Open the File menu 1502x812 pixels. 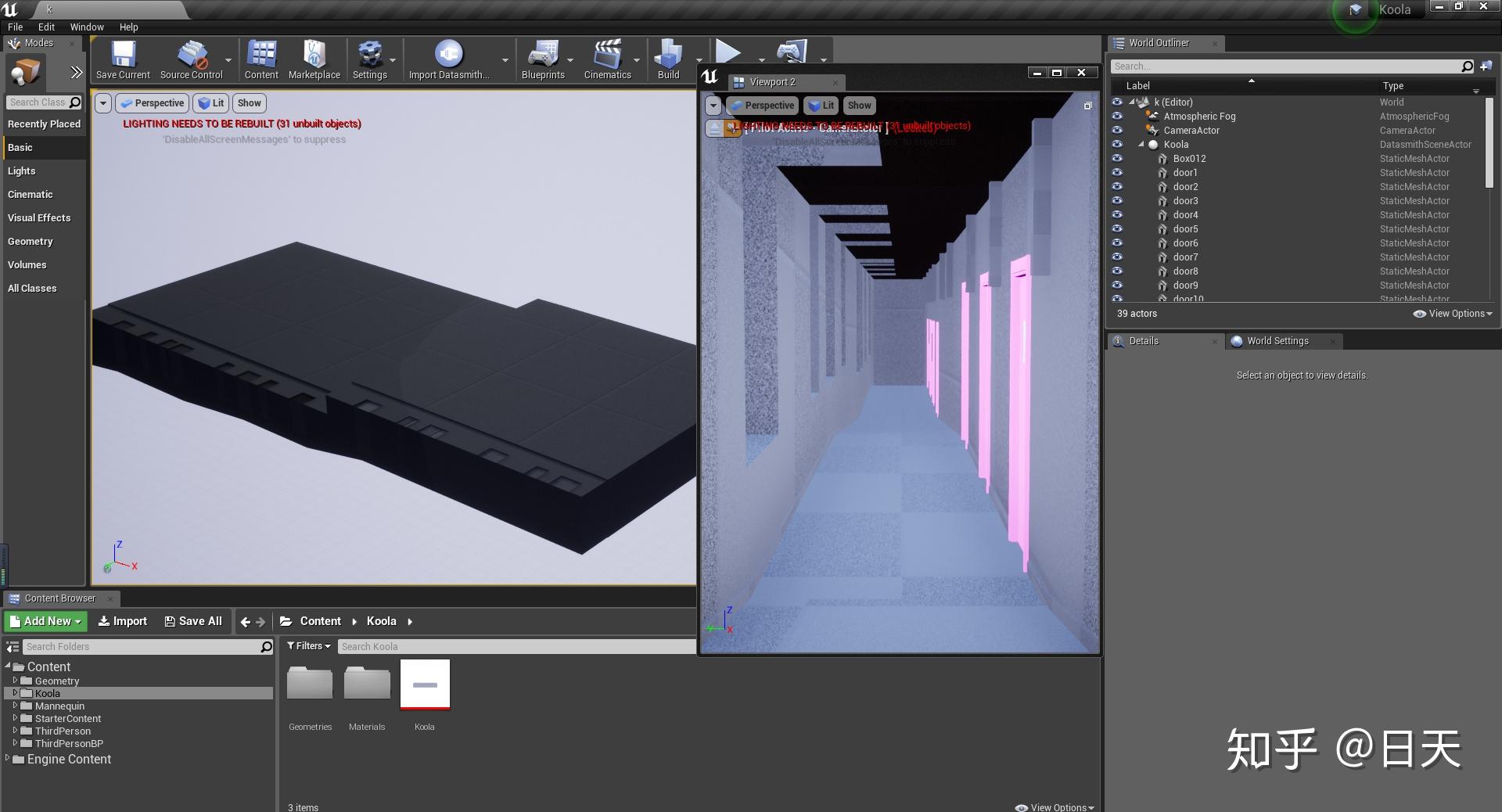pos(16,27)
